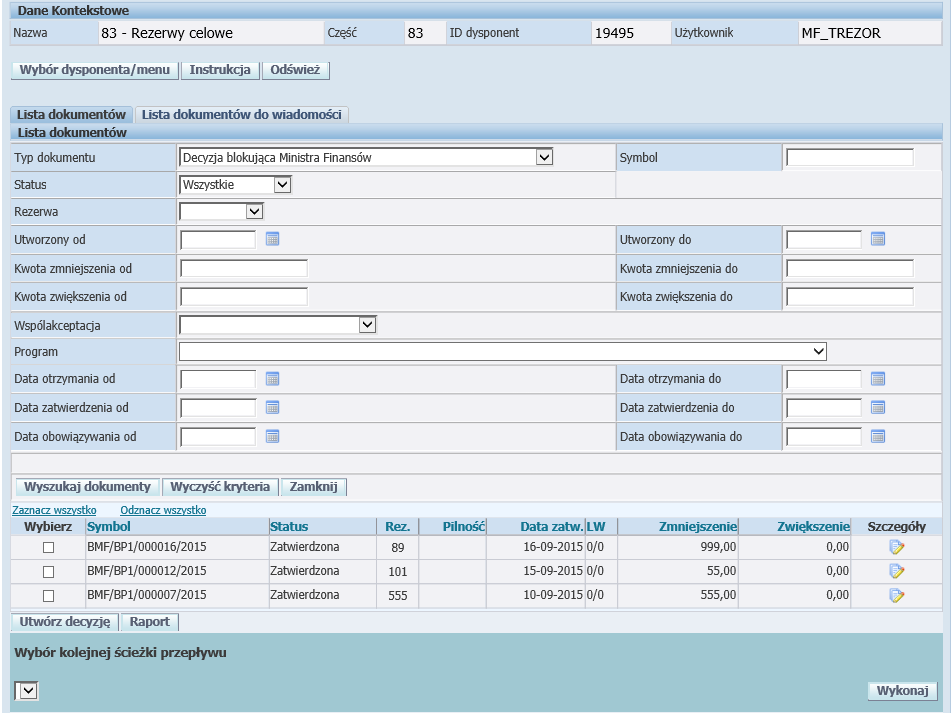Sort table by Rez. column header
951x713 pixels.
point(398,527)
